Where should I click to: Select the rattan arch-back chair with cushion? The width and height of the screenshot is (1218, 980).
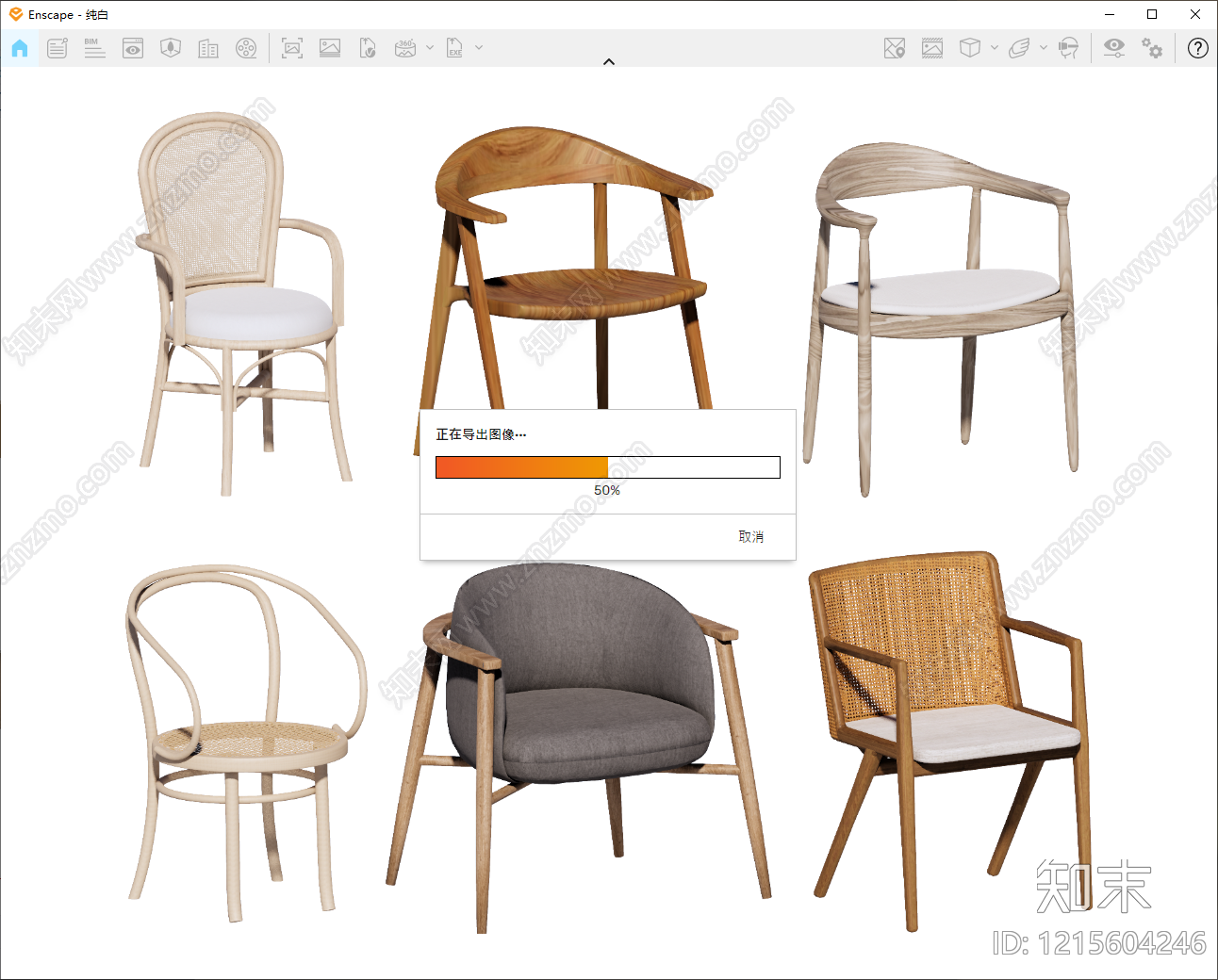click(x=243, y=302)
